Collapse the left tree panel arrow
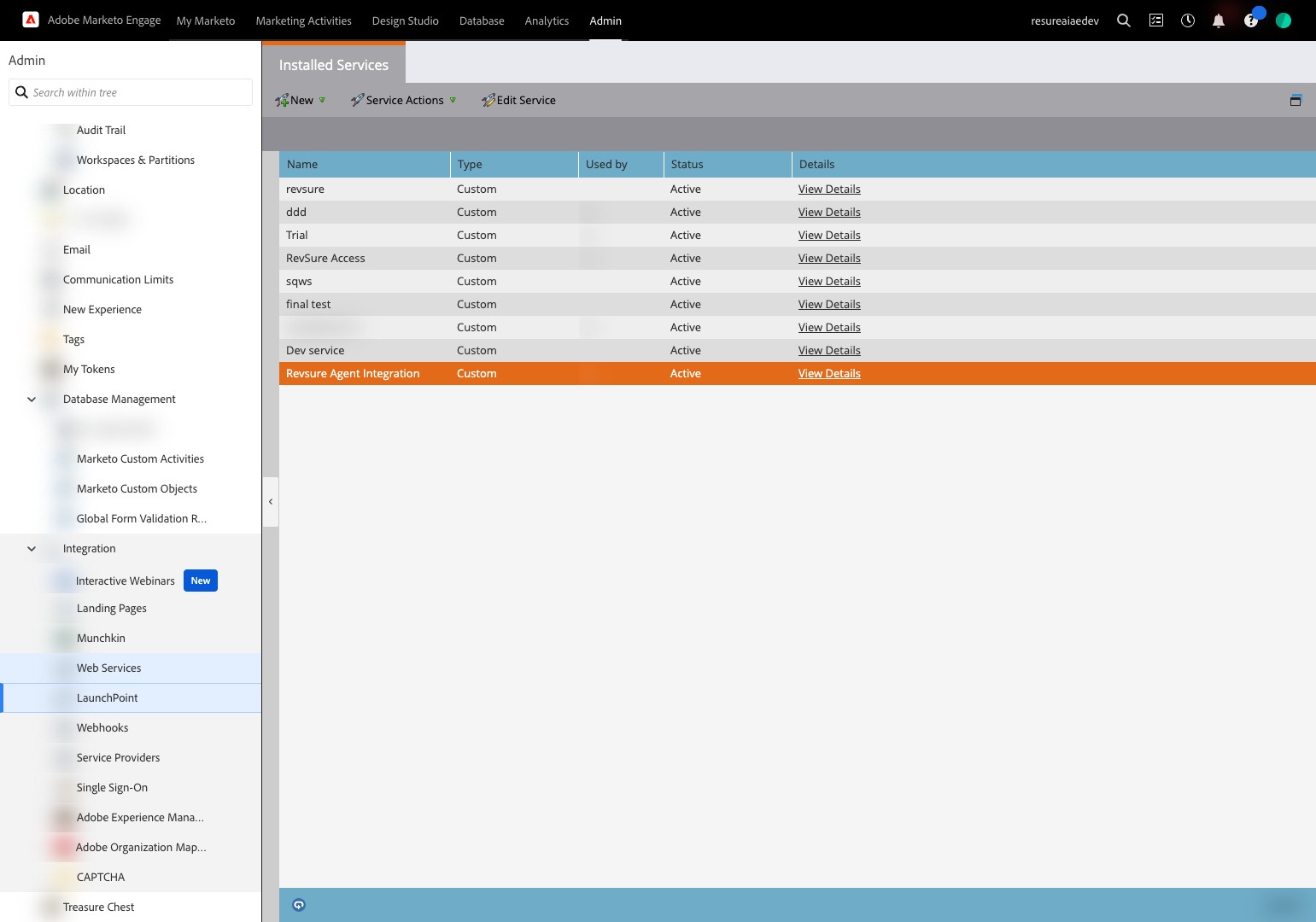The height and width of the screenshot is (922, 1316). (271, 501)
